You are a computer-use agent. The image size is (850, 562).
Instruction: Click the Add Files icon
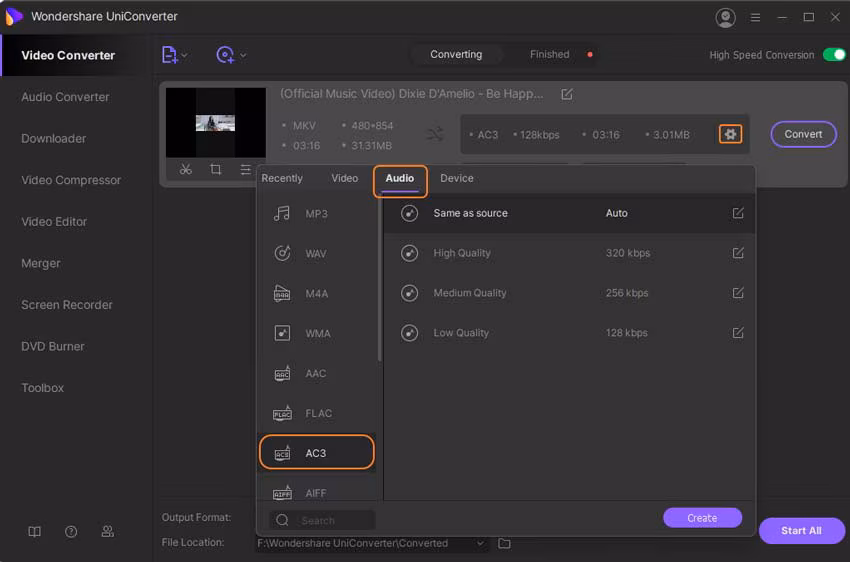tap(169, 55)
